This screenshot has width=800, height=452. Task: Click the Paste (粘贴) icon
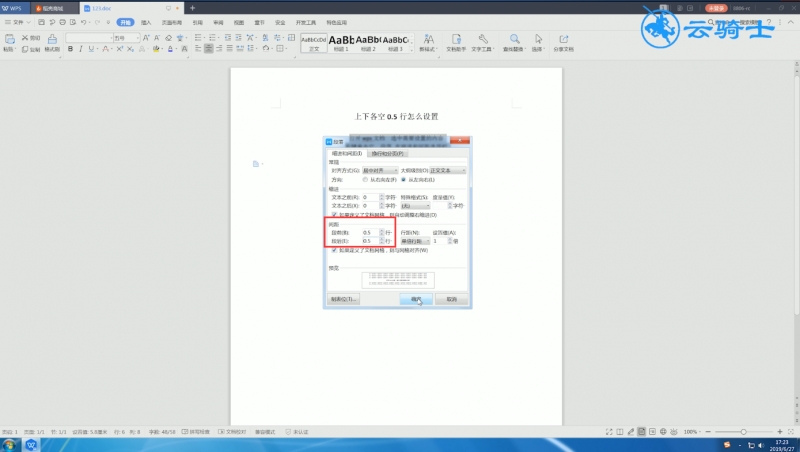9,39
